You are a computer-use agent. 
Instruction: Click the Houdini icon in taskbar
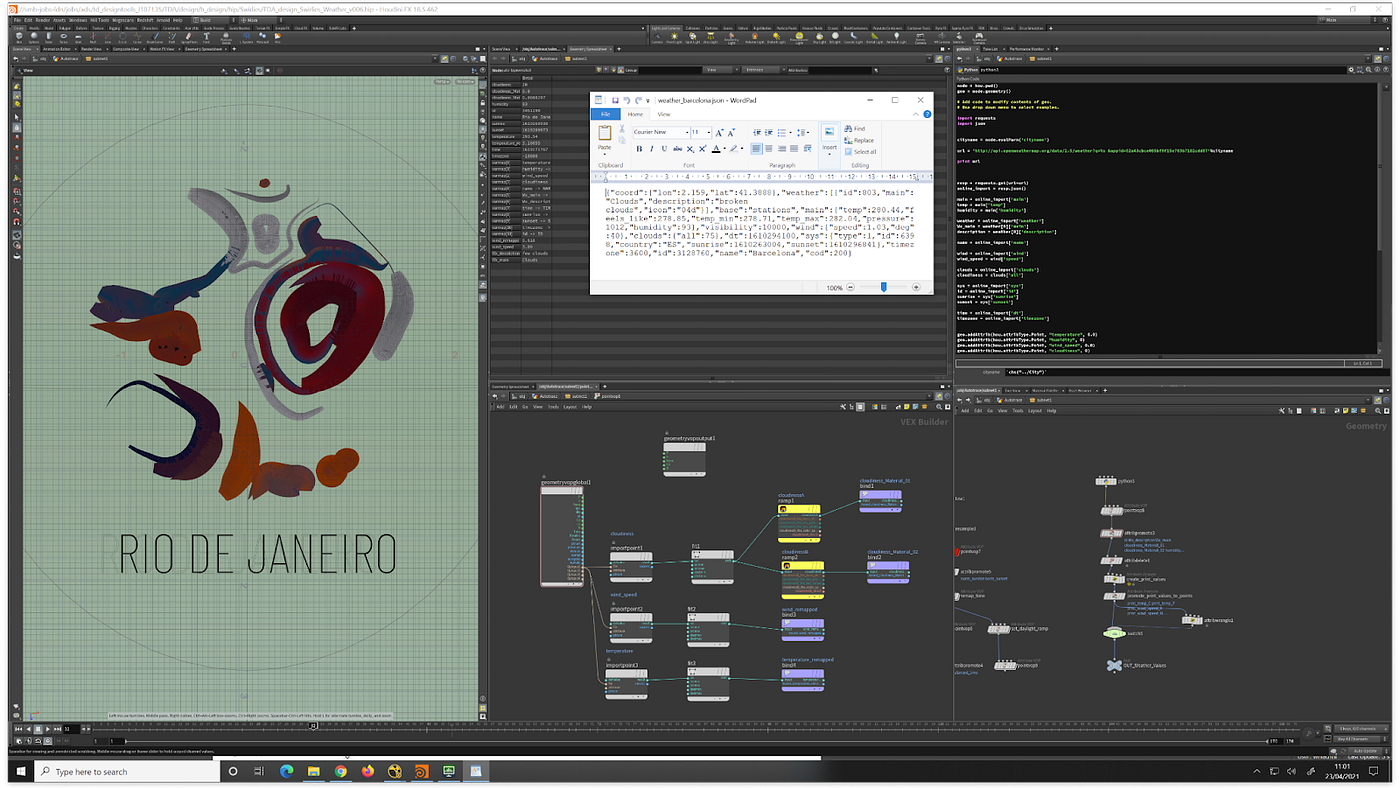click(x=422, y=771)
